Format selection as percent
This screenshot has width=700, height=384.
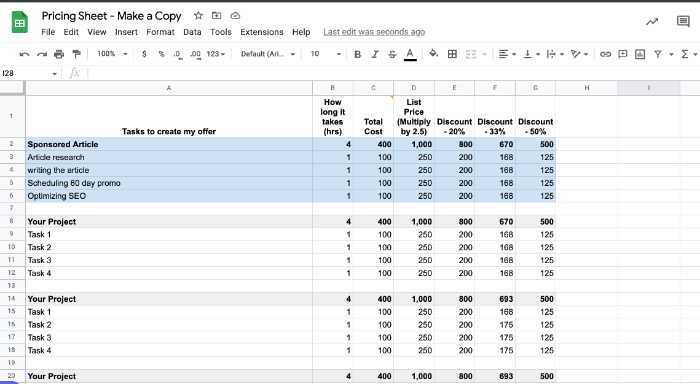161,54
